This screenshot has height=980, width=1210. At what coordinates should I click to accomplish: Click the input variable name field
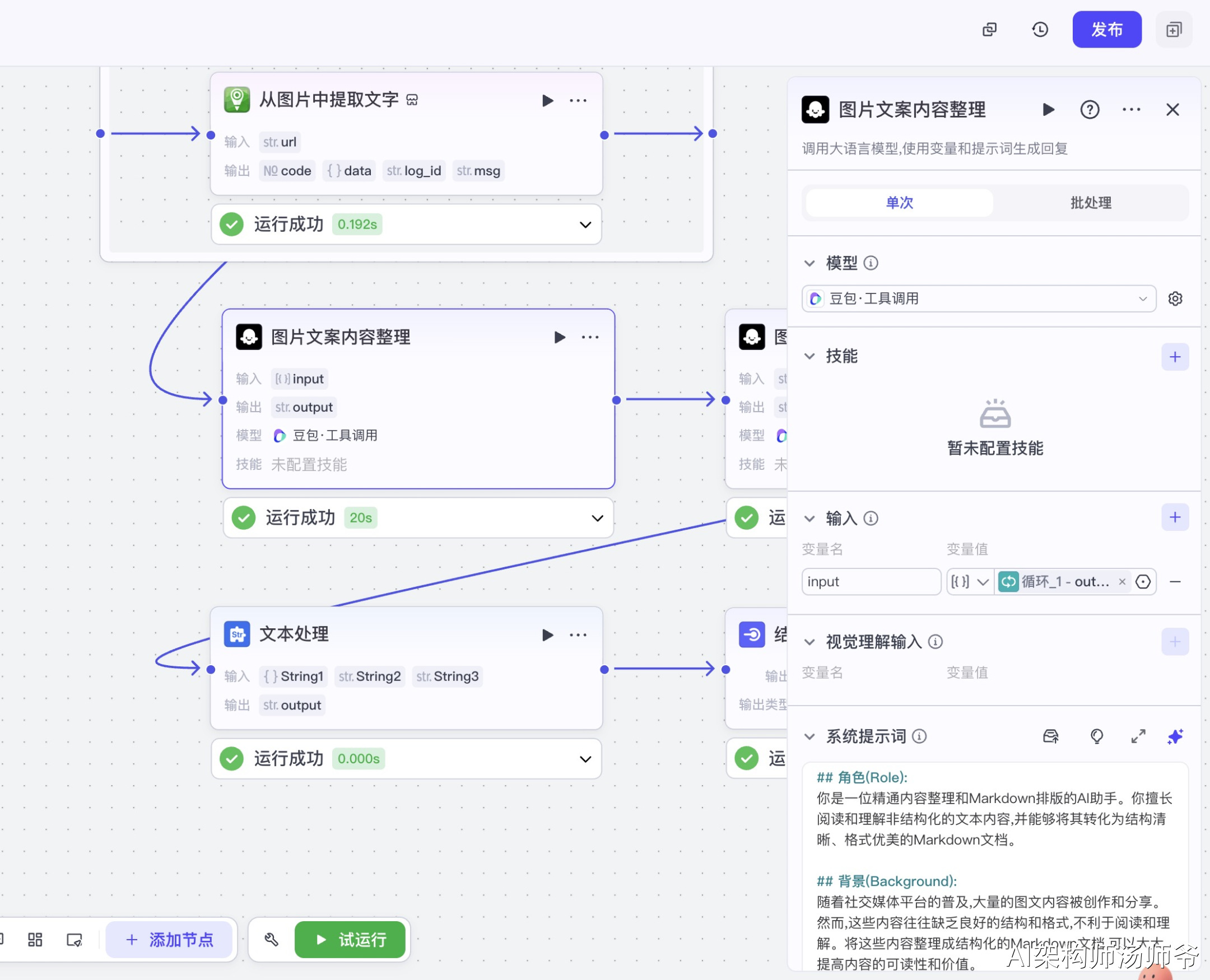(870, 581)
